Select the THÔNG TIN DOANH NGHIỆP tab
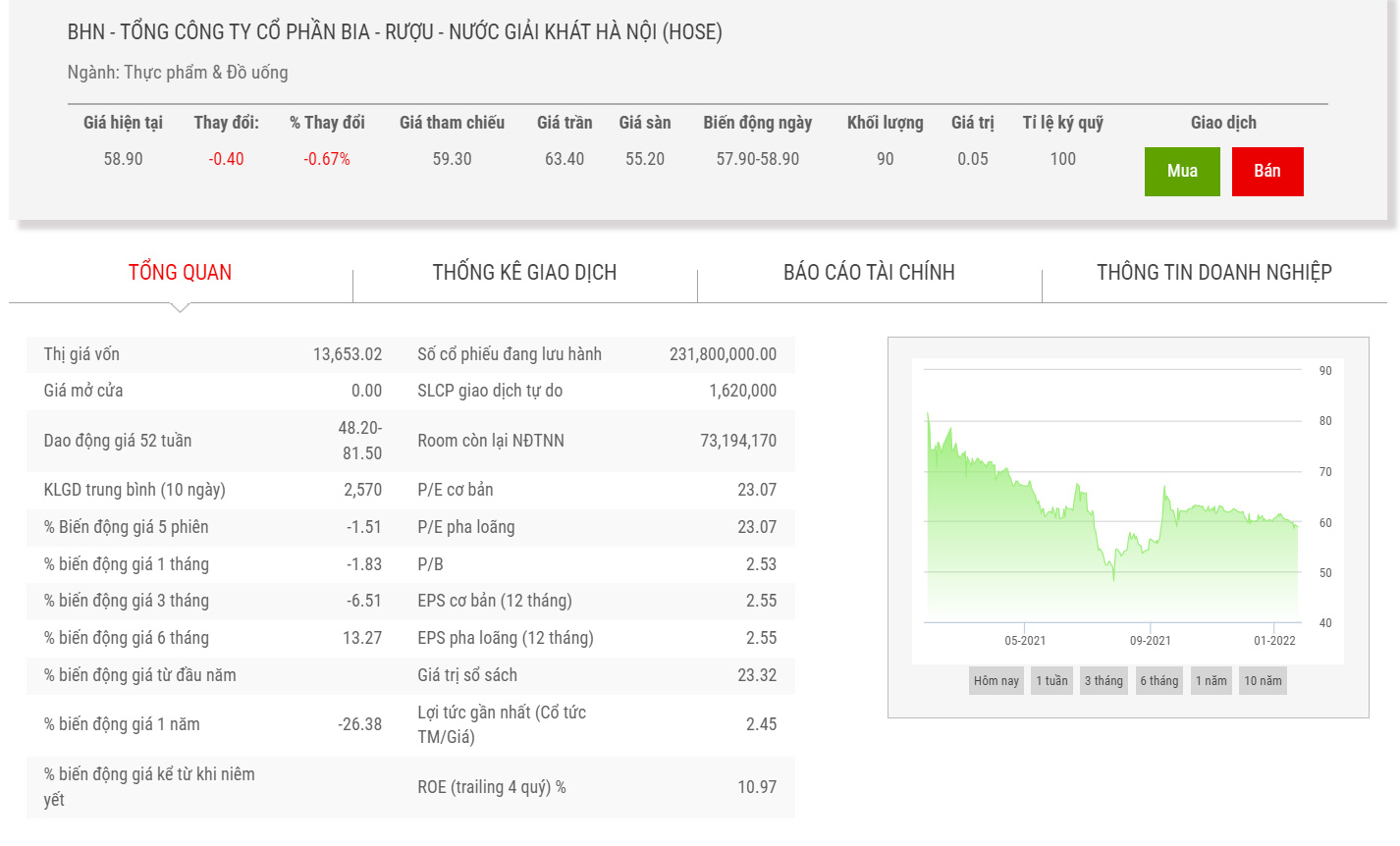This screenshot has height=846, width=1400. pos(1213,273)
